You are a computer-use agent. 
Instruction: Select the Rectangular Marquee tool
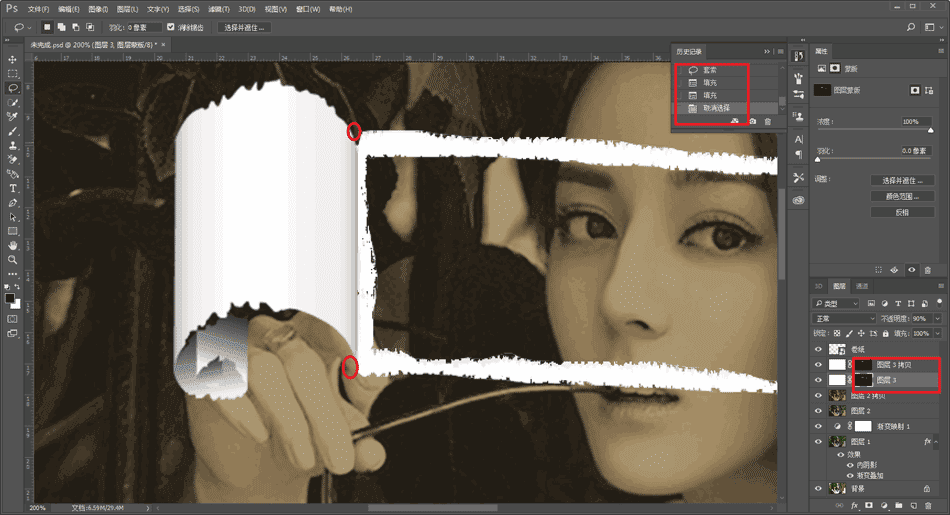pos(12,74)
